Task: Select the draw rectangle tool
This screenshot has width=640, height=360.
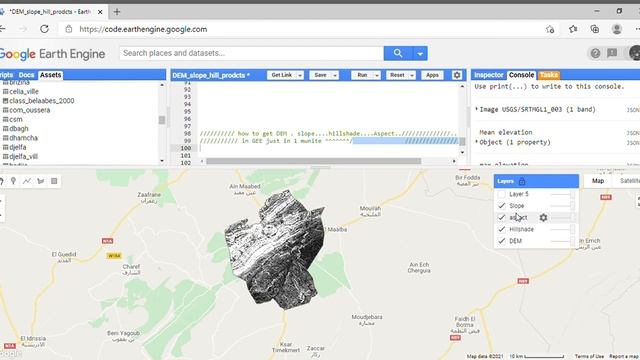Action: click(54, 181)
